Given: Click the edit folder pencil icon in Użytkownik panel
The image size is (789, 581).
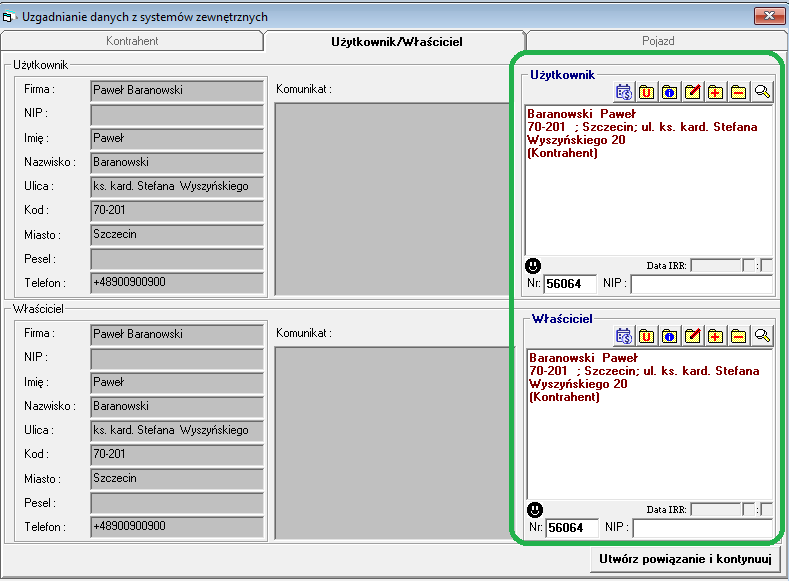Looking at the screenshot, I should point(692,92).
